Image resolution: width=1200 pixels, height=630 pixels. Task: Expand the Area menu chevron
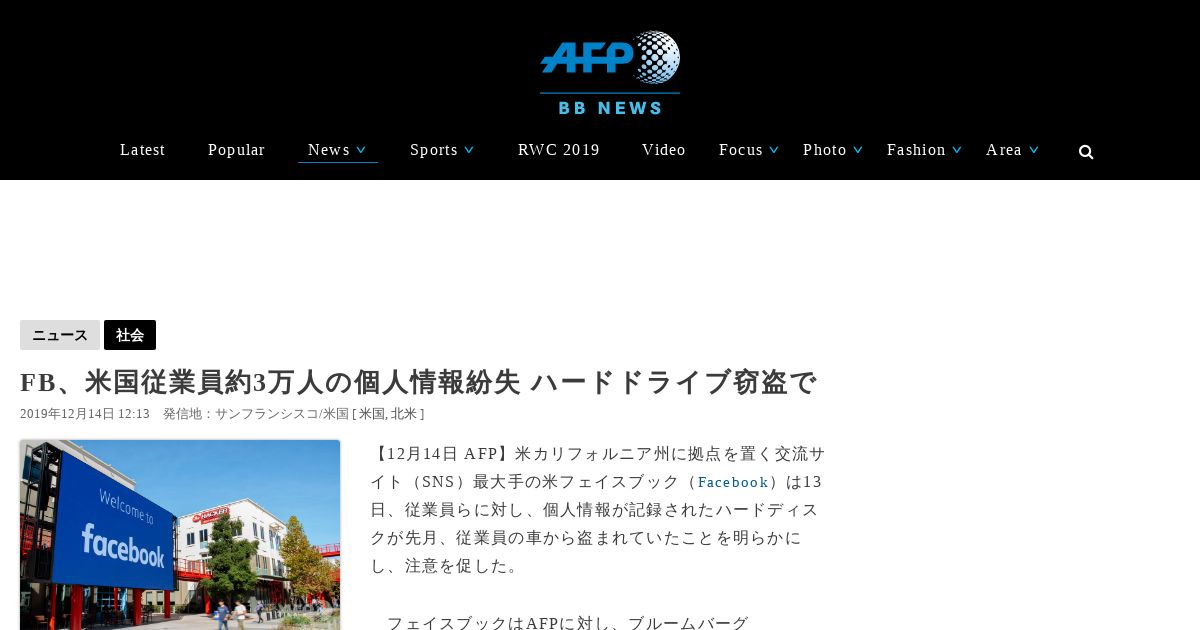1034,150
